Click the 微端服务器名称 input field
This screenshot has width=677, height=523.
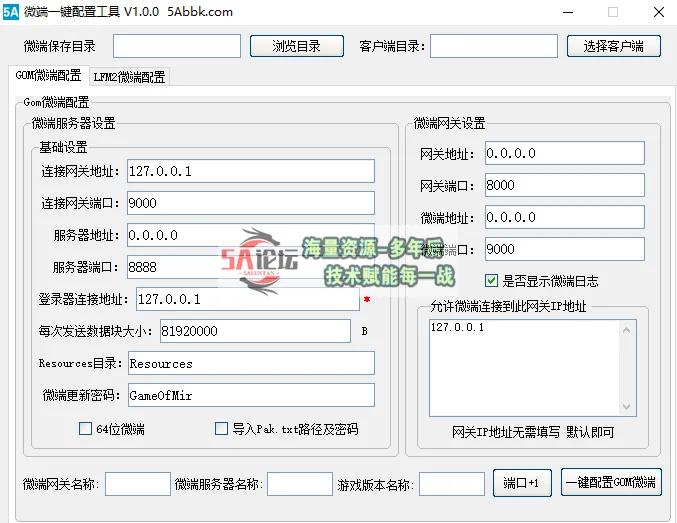(300, 484)
